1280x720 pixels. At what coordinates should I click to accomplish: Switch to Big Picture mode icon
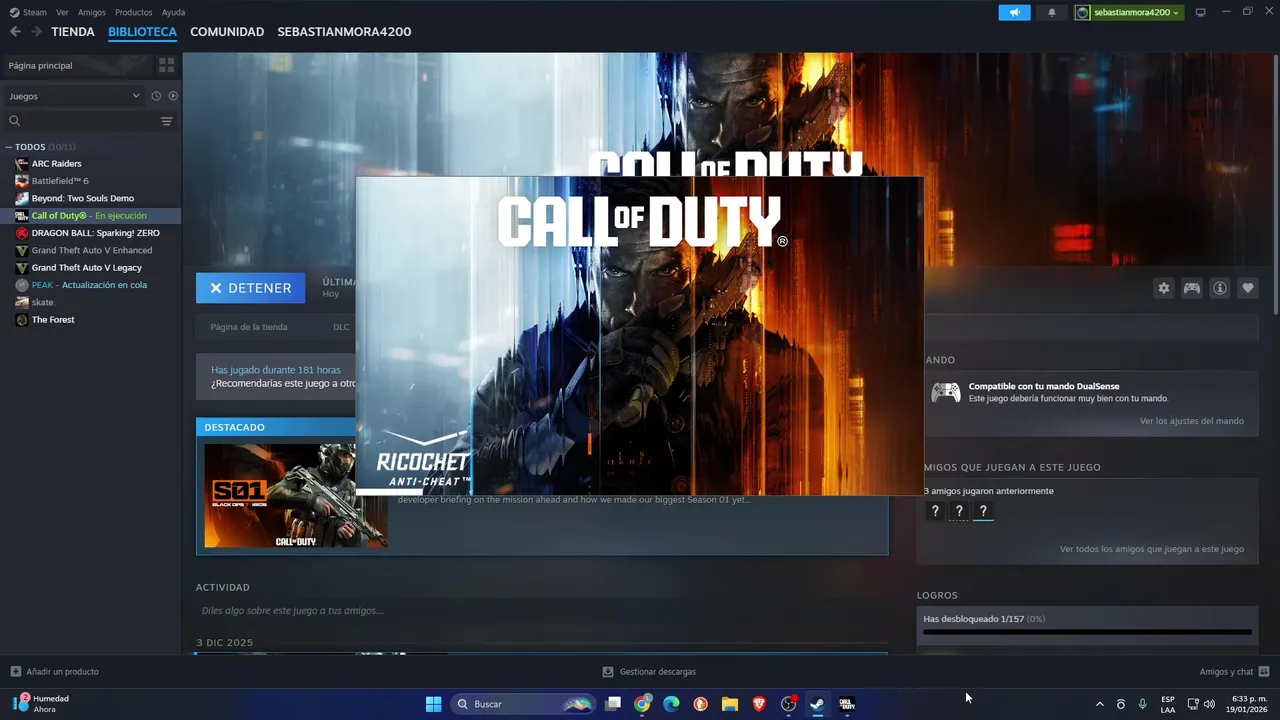click(1200, 12)
